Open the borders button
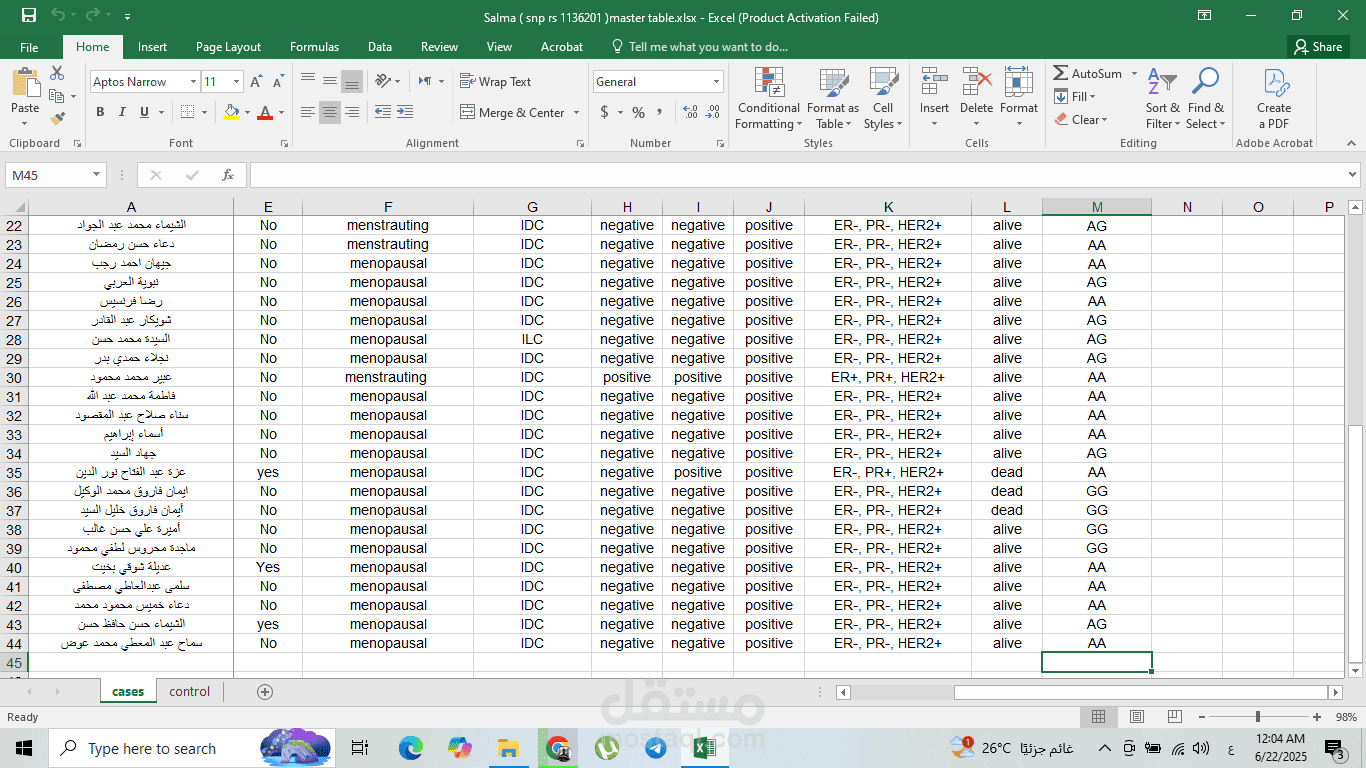Screen dimensions: 1366x768 pyautogui.click(x=187, y=112)
